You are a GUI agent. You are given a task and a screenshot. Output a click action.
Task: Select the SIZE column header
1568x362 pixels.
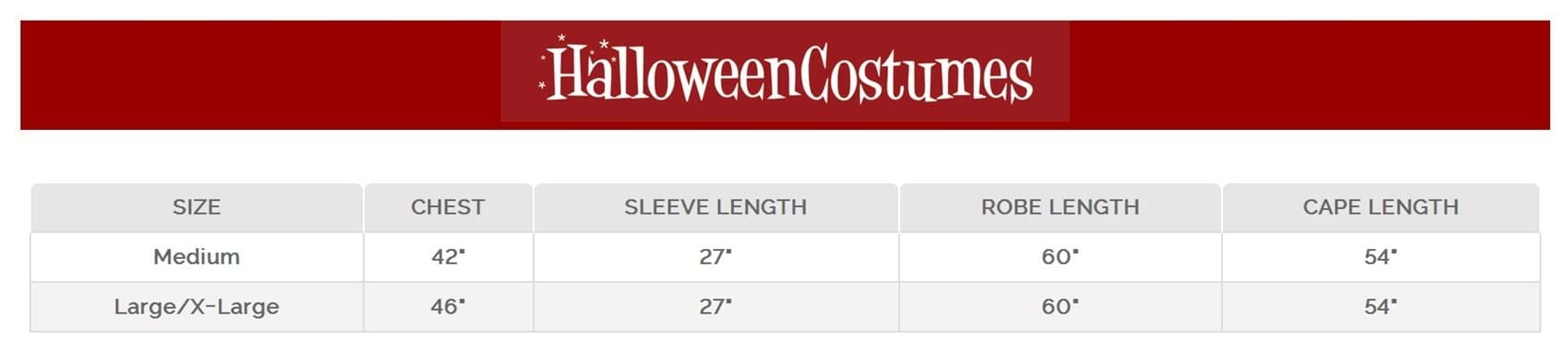point(196,207)
